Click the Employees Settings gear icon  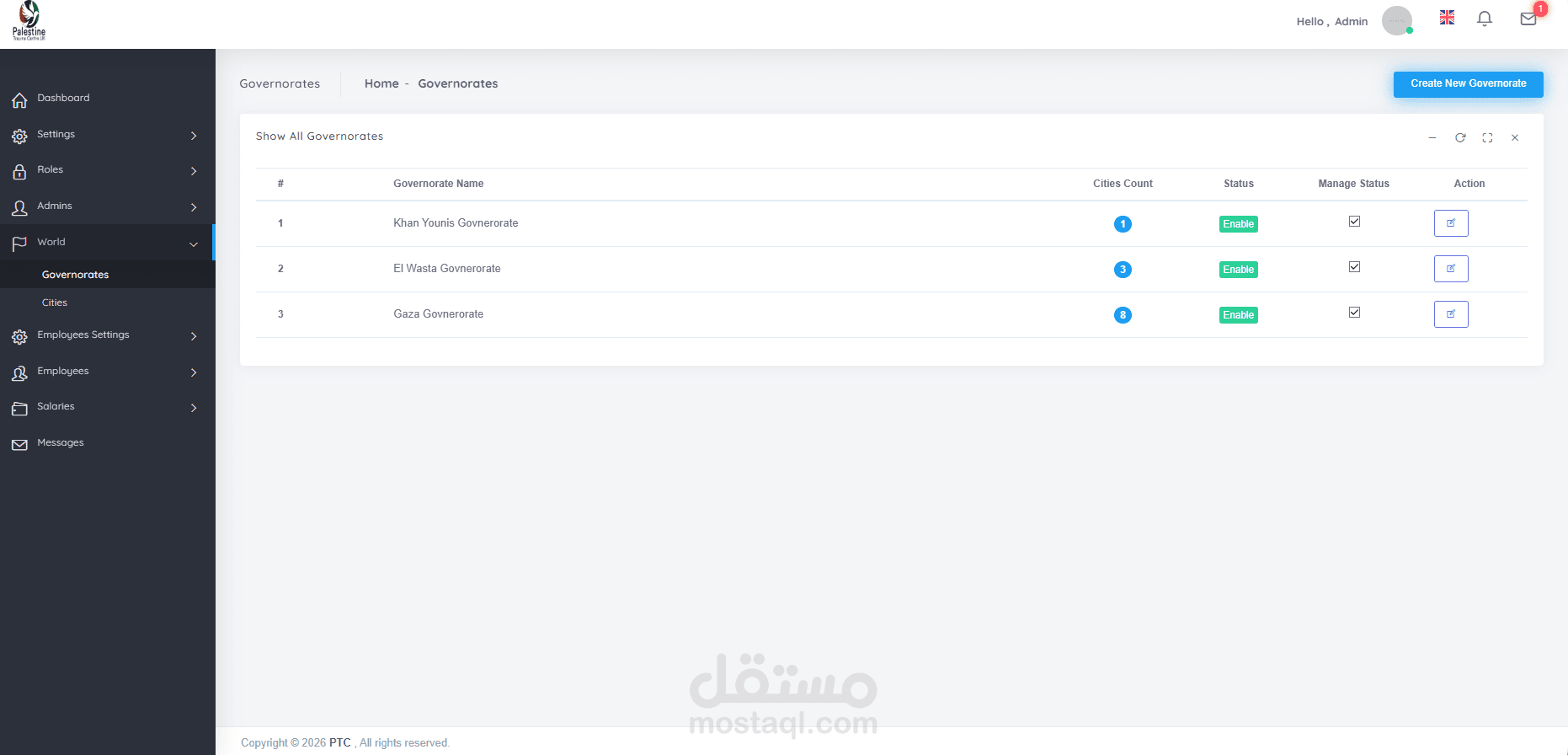tap(19, 337)
